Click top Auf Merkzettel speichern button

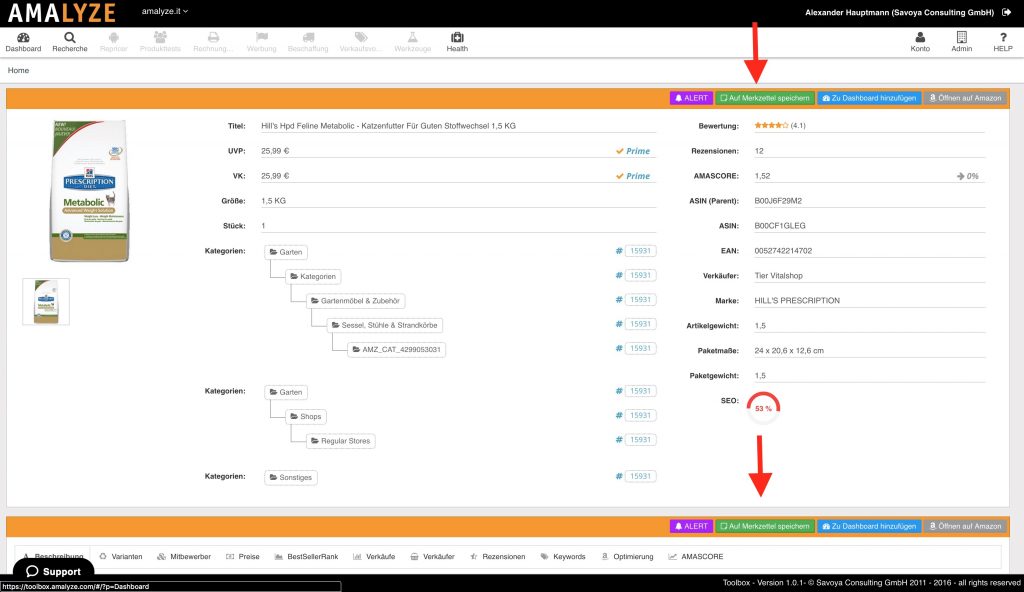pyautogui.click(x=765, y=98)
